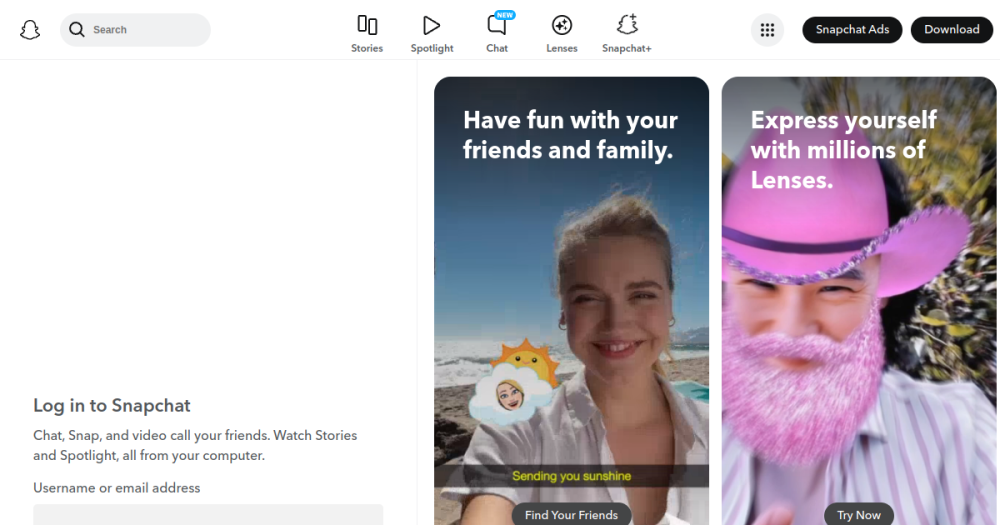This screenshot has width=1000, height=525.
Task: Click the 'Chat, Snap, and video call' description
Action: click(195, 445)
